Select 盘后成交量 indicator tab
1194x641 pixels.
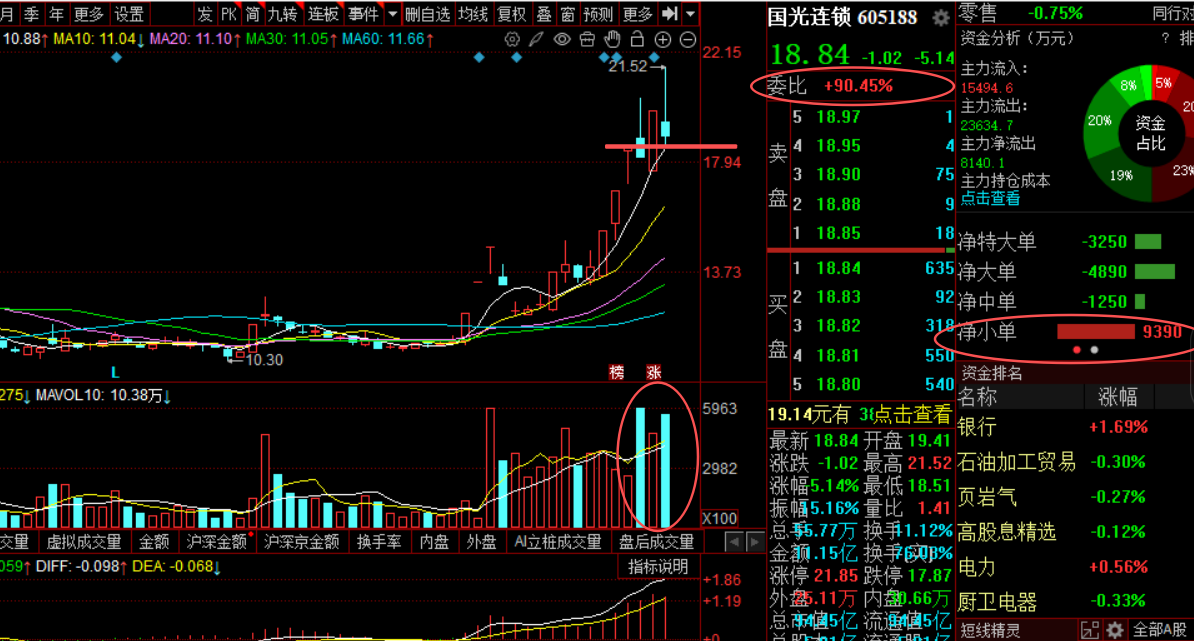[656, 541]
